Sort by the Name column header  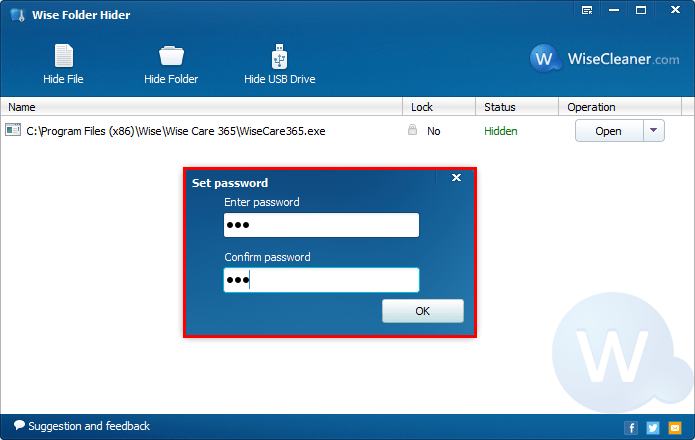(202, 107)
